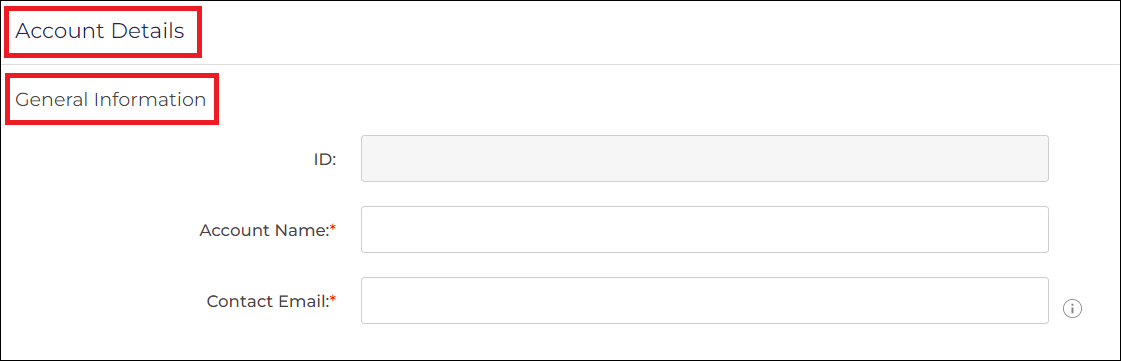The width and height of the screenshot is (1121, 361).
Task: Click the "Account Name:" label text
Action: (x=264, y=230)
